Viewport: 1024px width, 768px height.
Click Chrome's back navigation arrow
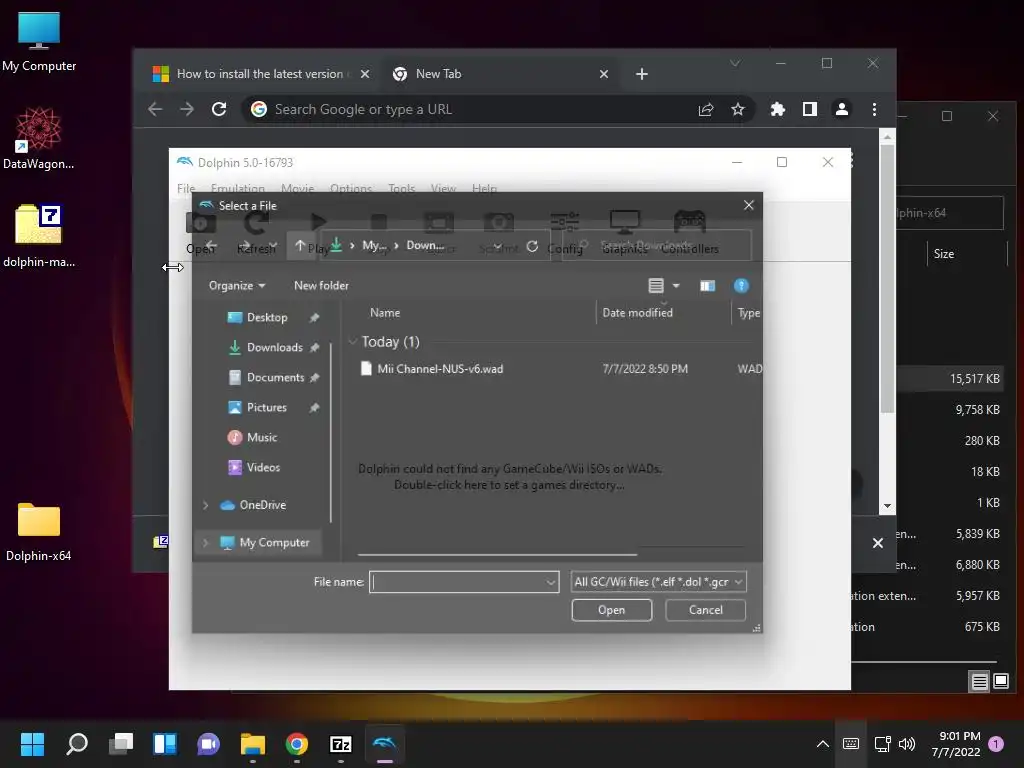click(x=155, y=109)
